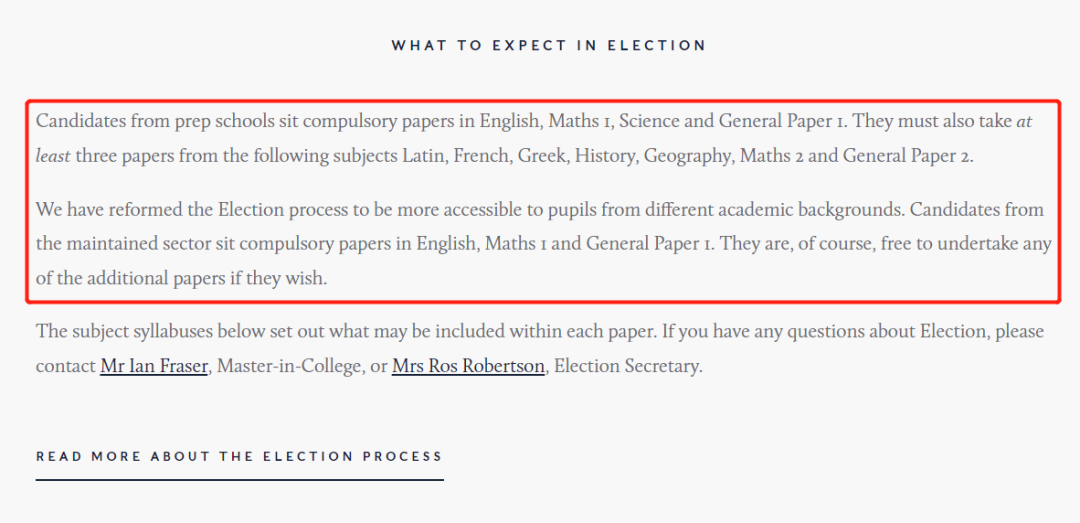Follow Read More About The Election Process
This screenshot has height=523, width=1080.
point(239,456)
